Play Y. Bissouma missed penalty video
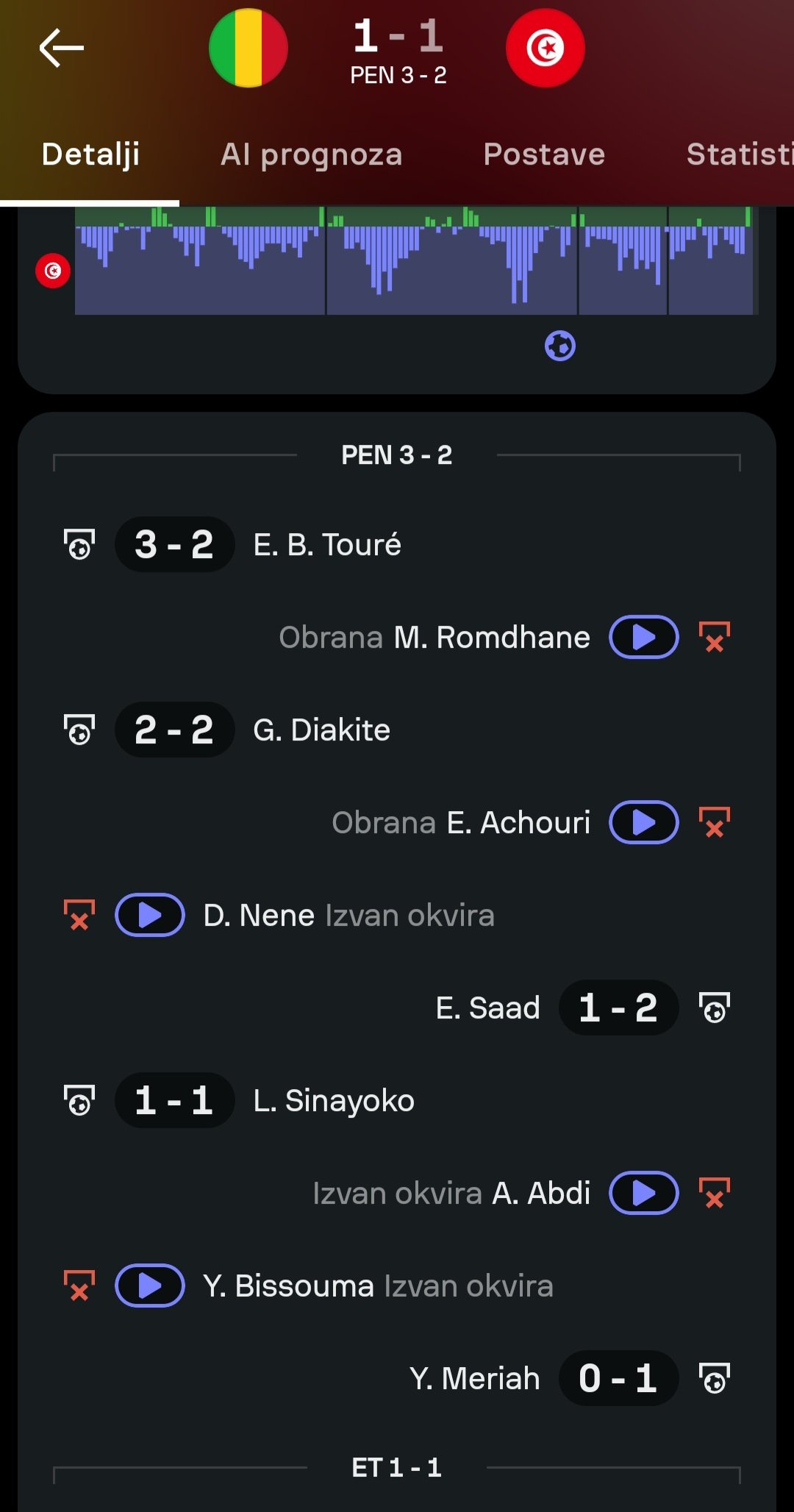The height and width of the screenshot is (1512, 794). (150, 1285)
